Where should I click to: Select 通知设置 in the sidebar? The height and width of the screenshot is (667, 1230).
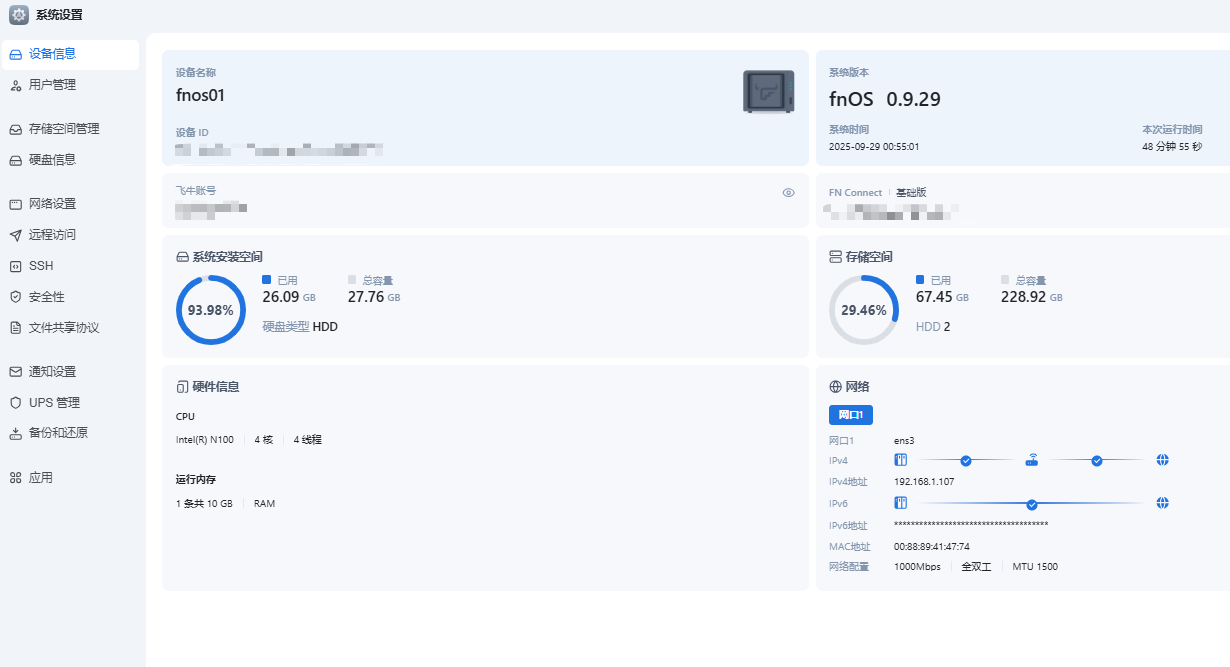(70, 371)
